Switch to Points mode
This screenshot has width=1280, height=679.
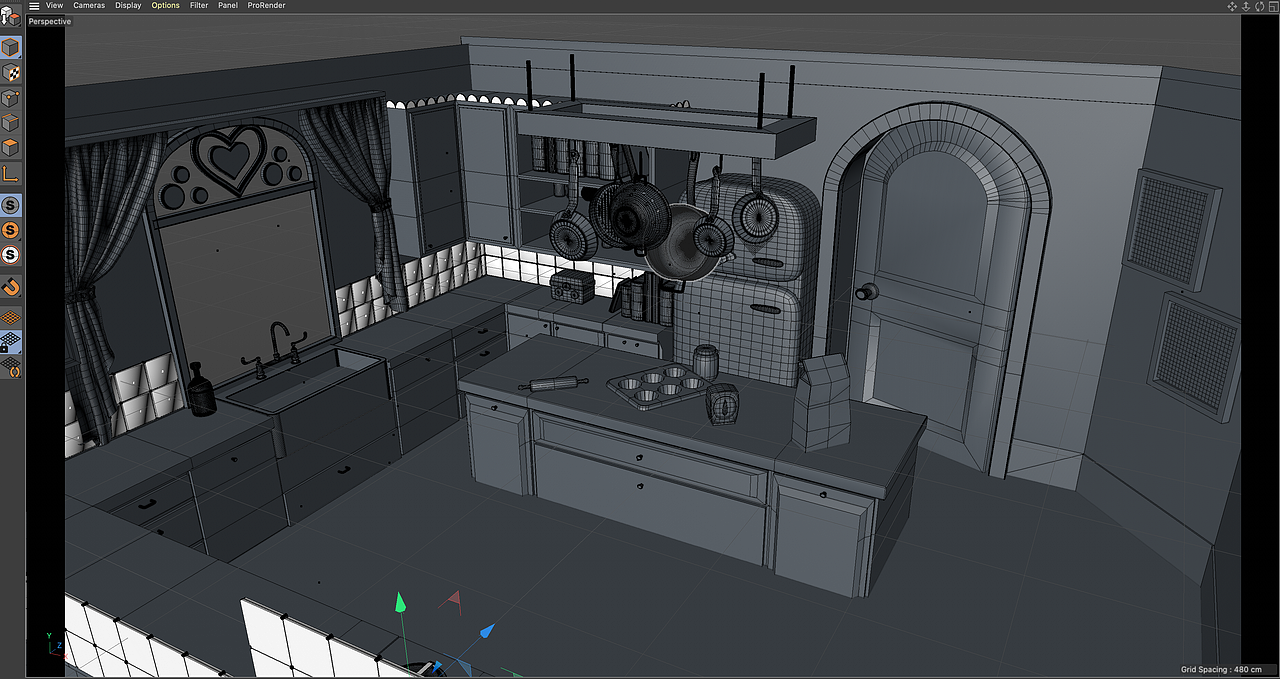(x=11, y=98)
